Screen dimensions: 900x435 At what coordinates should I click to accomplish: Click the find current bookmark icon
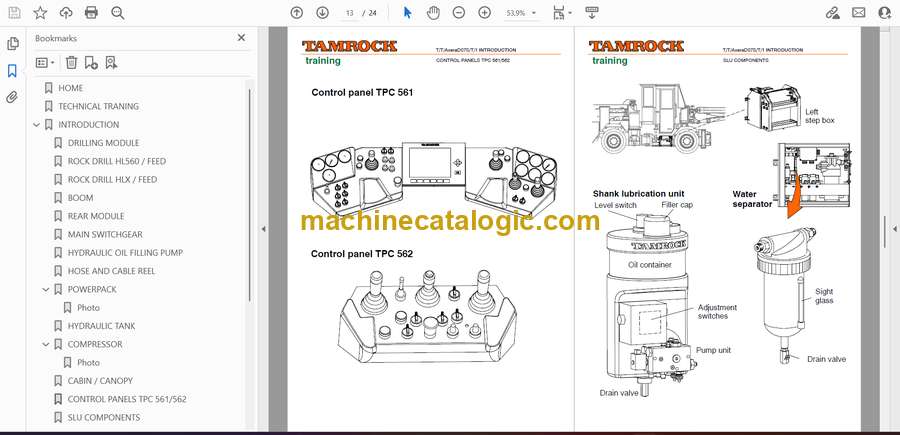pyautogui.click(x=111, y=63)
